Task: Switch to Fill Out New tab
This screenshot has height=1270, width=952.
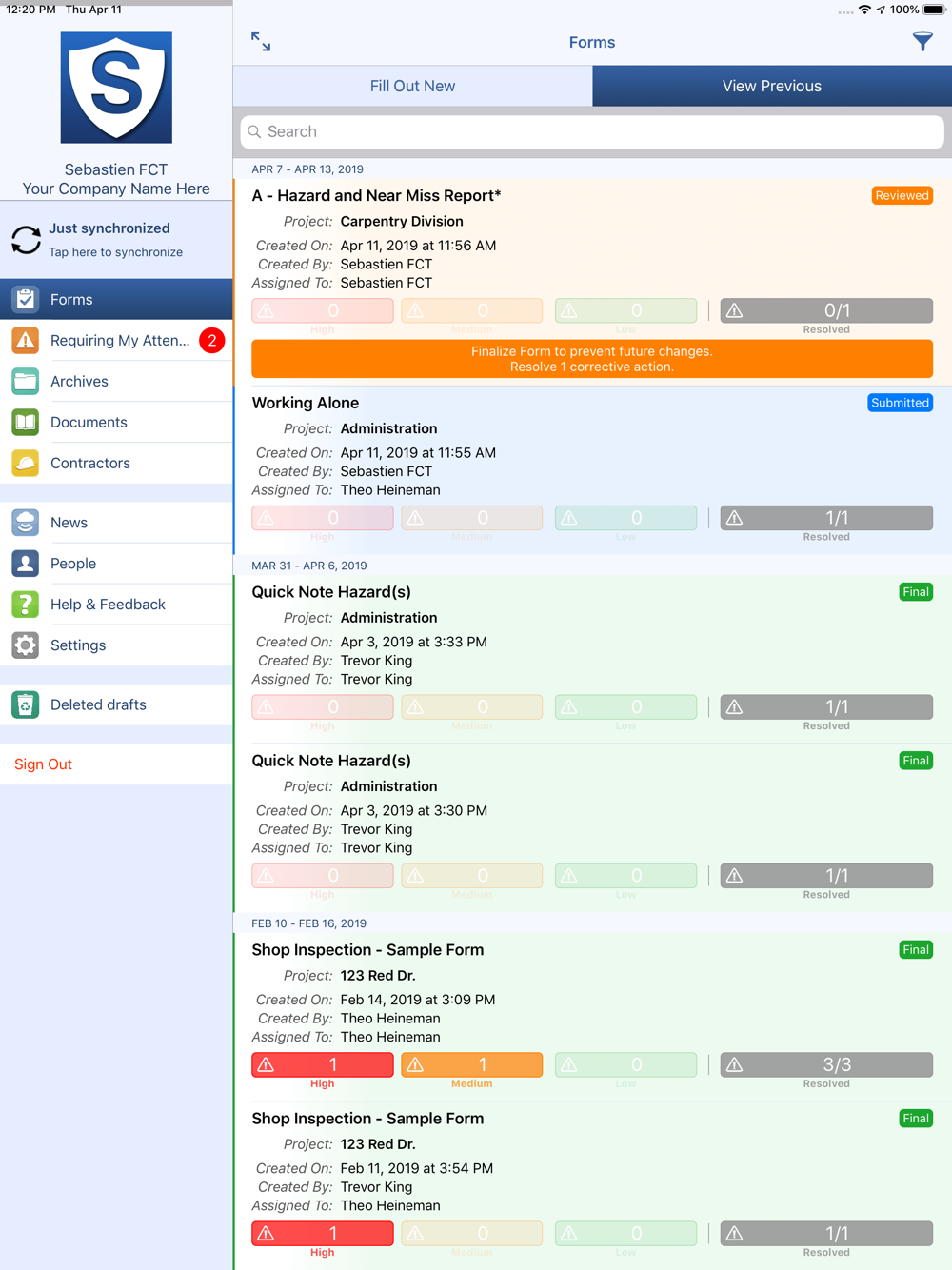Action: (412, 86)
